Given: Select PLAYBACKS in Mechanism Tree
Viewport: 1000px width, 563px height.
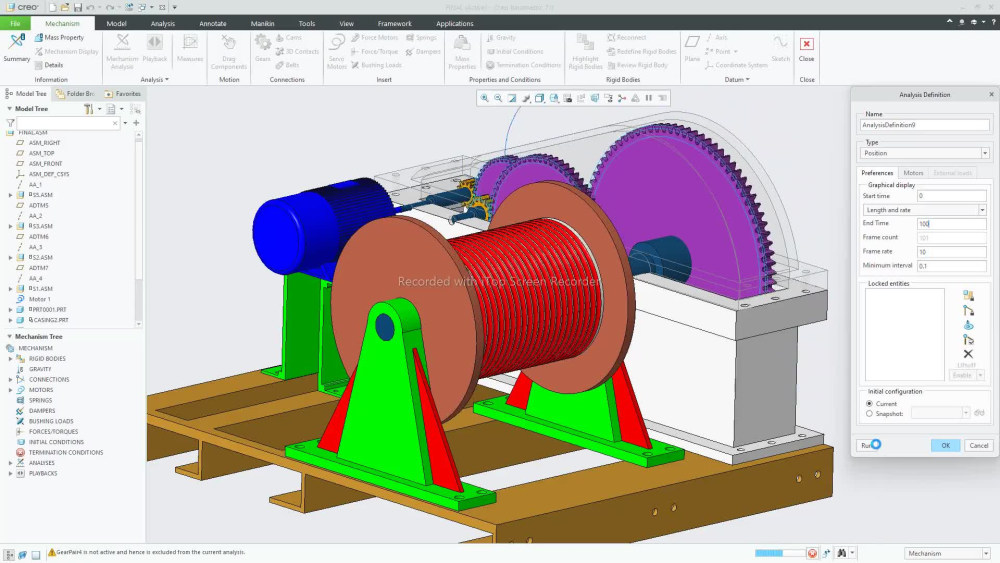Looking at the screenshot, I should 43,474.
